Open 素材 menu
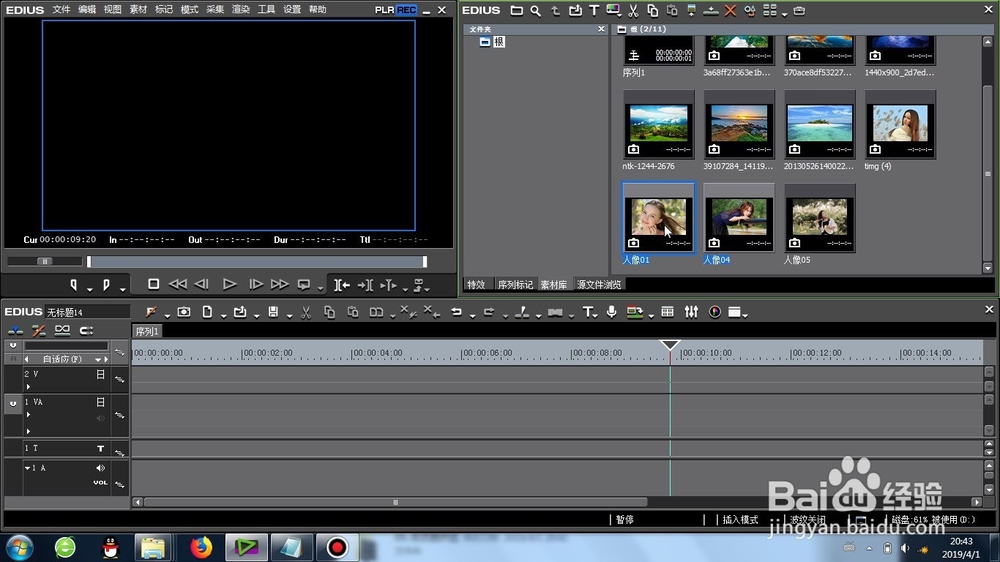Image resolution: width=1000 pixels, height=562 pixels. (x=138, y=10)
